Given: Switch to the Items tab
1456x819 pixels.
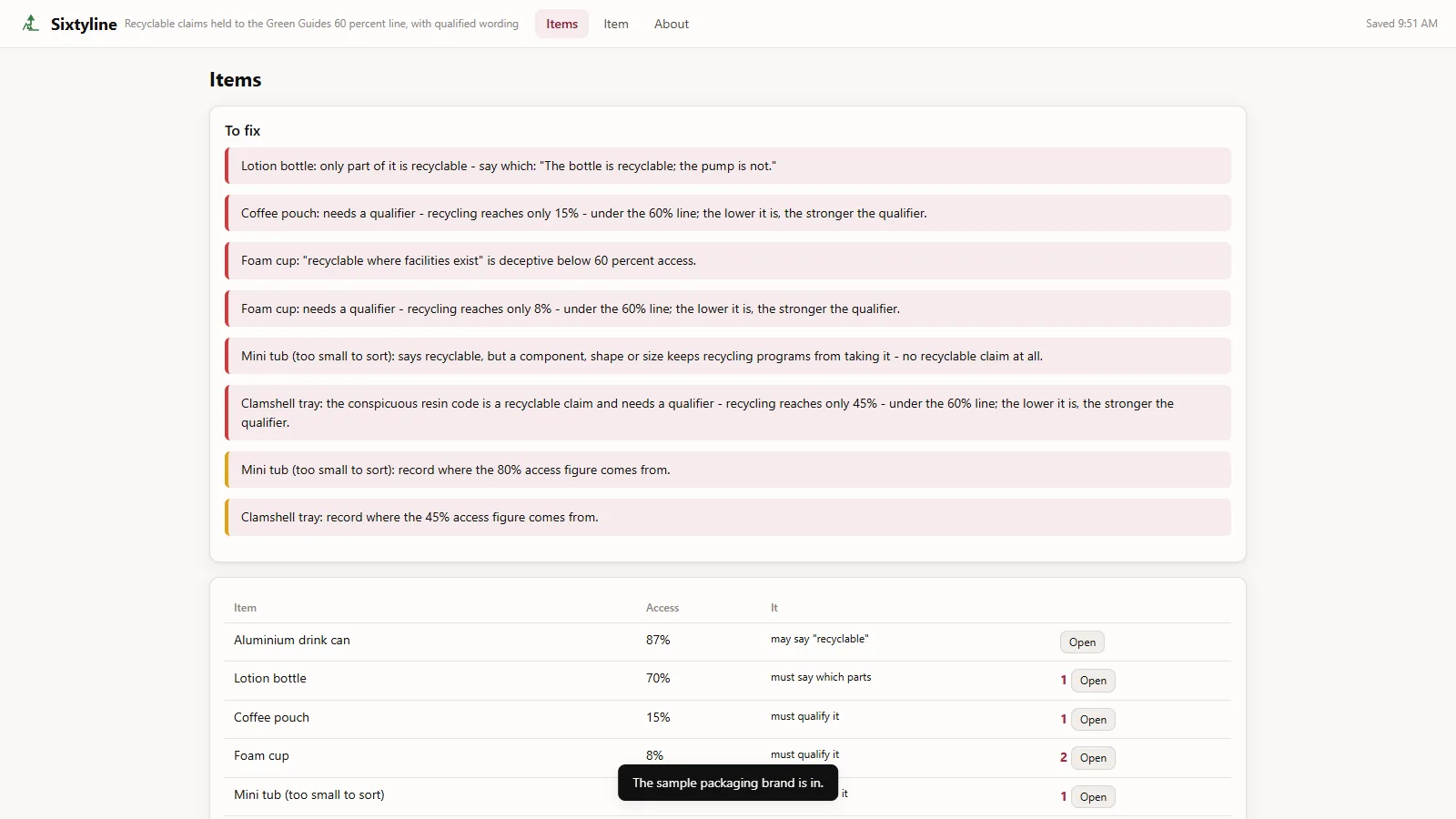Looking at the screenshot, I should coord(561,24).
